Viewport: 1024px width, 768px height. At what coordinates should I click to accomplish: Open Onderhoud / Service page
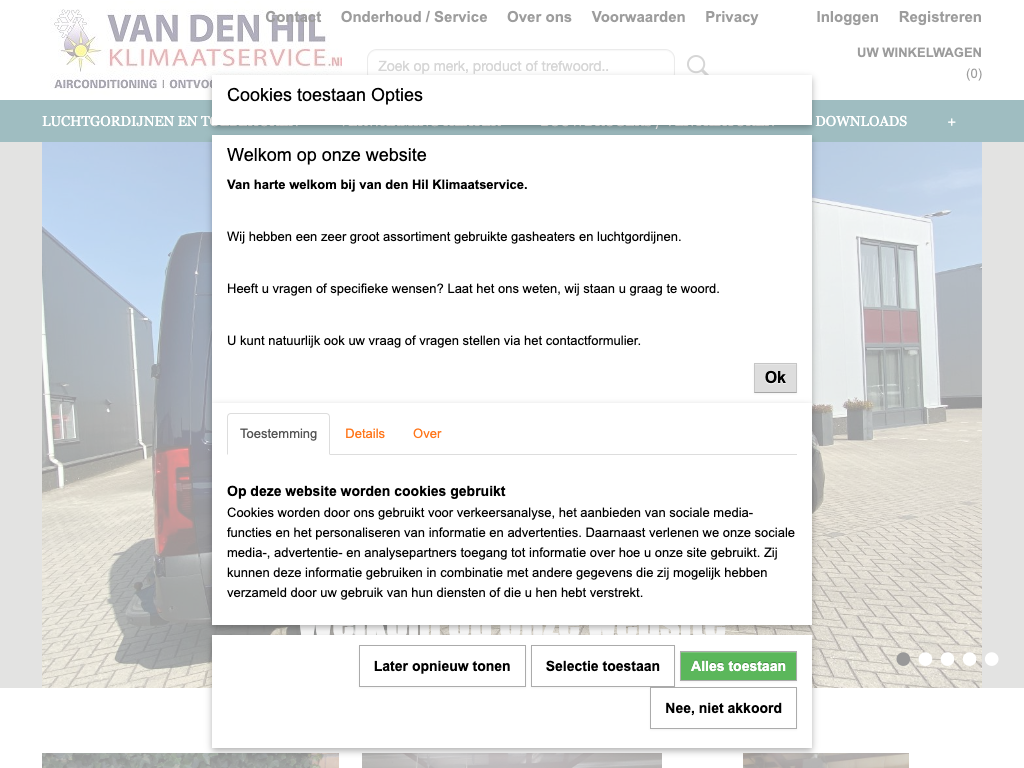pyautogui.click(x=414, y=17)
